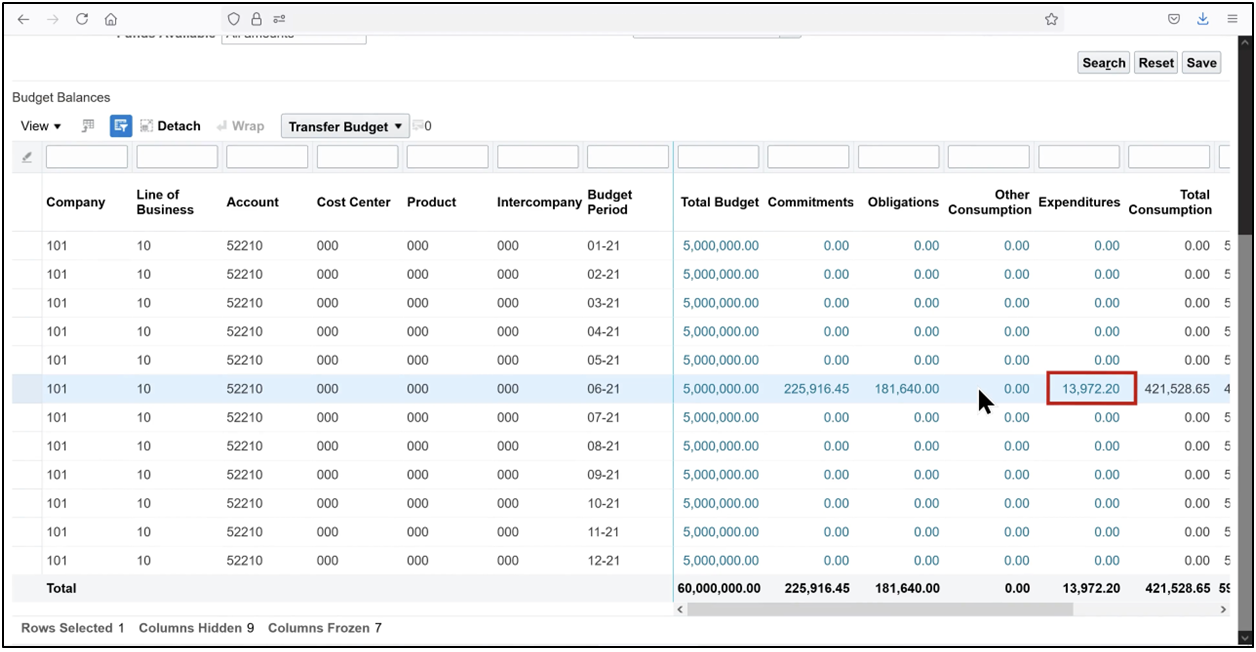This screenshot has height=652, width=1256.
Task: Click the shield tracking protection icon
Action: click(232, 18)
